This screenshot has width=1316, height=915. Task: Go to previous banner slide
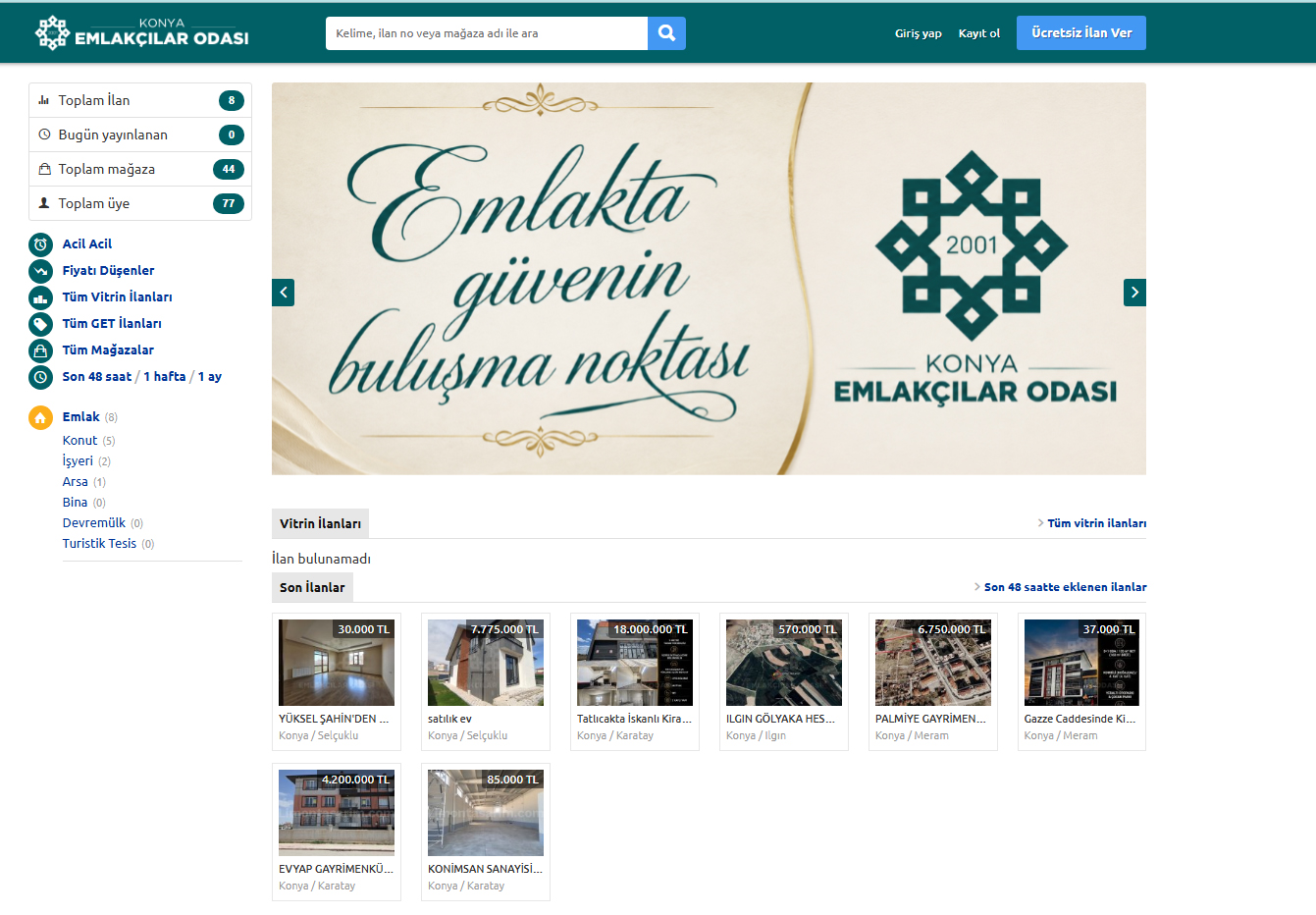(283, 293)
